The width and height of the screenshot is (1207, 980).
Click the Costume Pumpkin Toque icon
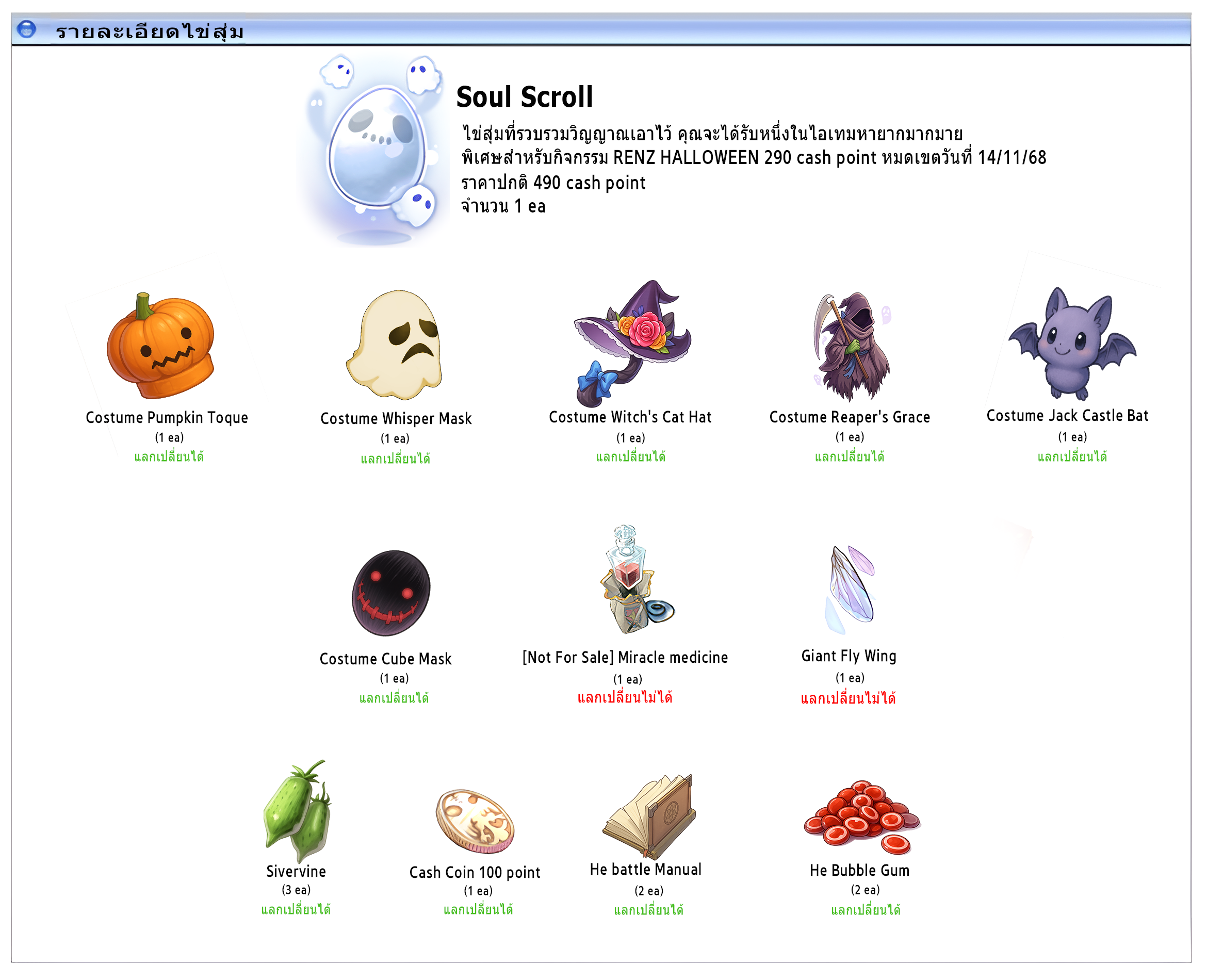click(x=161, y=346)
